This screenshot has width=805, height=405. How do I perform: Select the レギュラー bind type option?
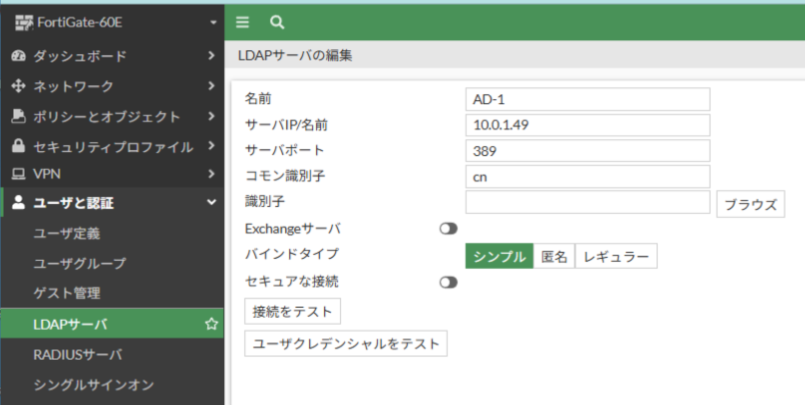tap(616, 256)
